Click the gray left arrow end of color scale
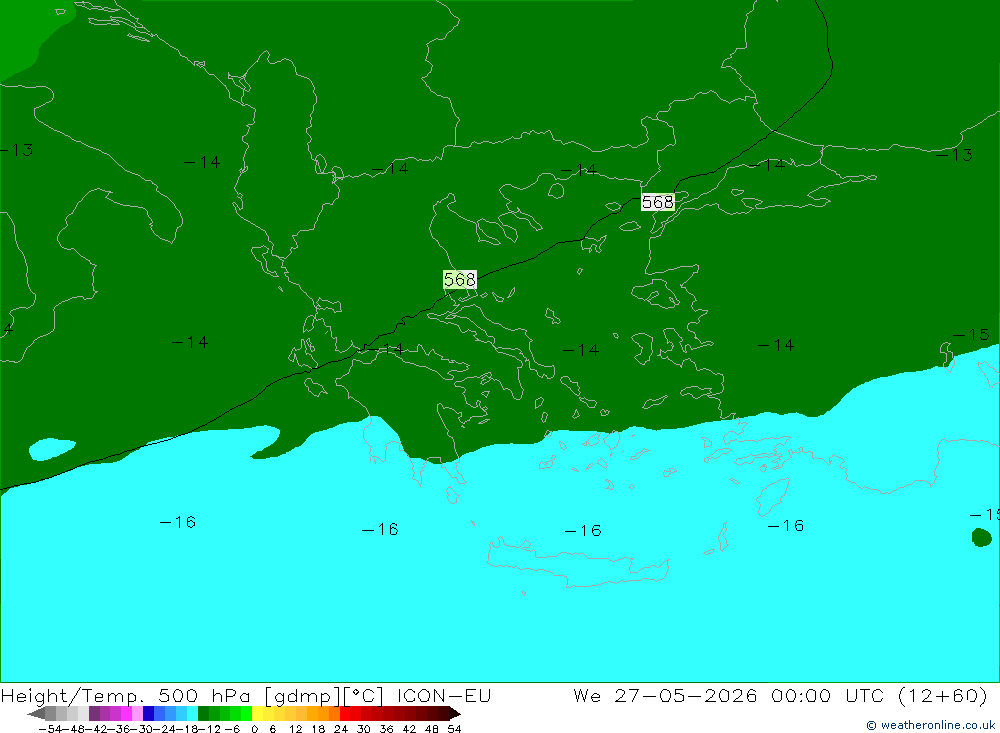This screenshot has height=733, width=1000. pyautogui.click(x=36, y=713)
